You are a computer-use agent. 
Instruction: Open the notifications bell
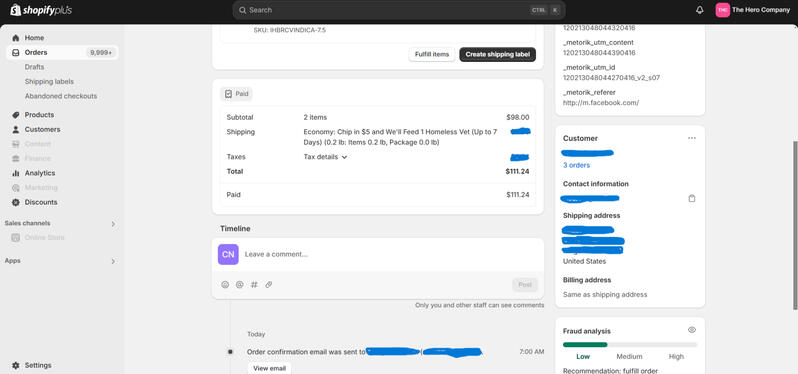click(x=700, y=10)
